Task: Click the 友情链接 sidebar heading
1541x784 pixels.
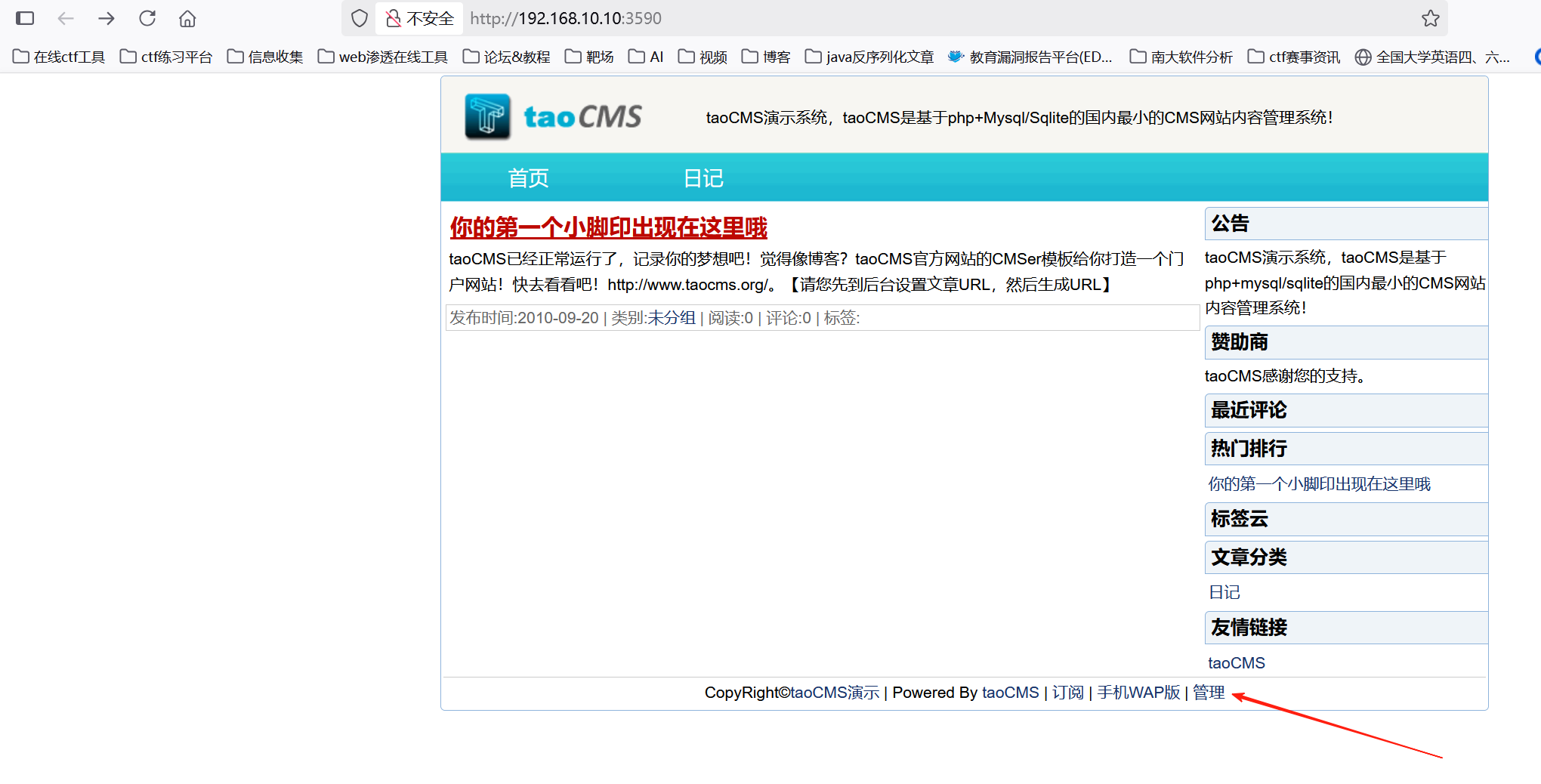Action: click(1346, 628)
